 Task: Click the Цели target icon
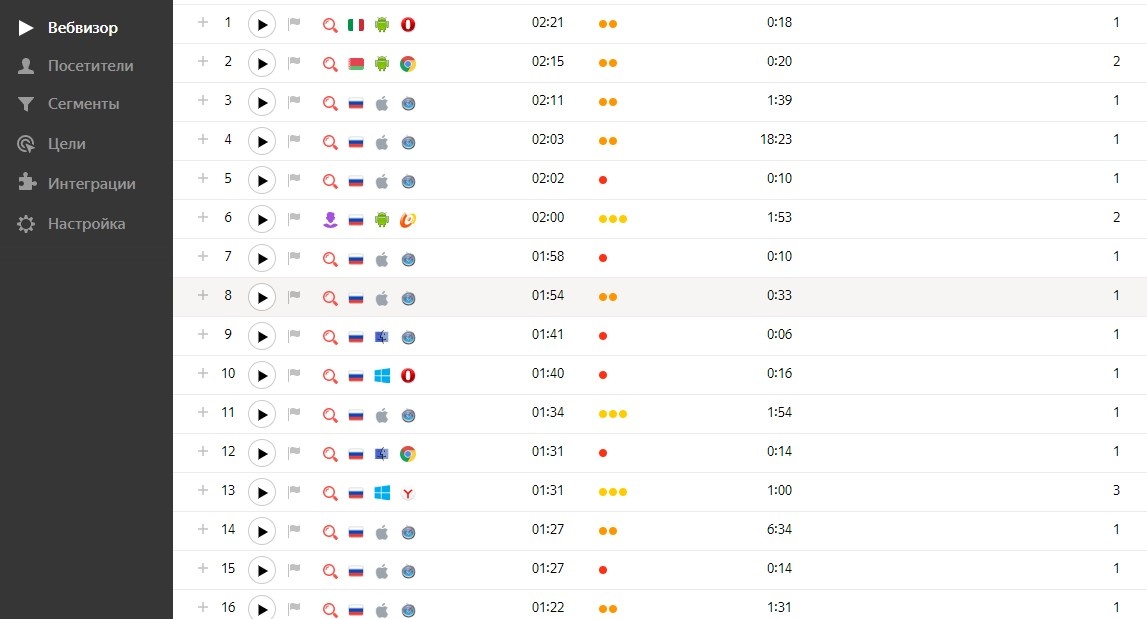click(x=26, y=144)
